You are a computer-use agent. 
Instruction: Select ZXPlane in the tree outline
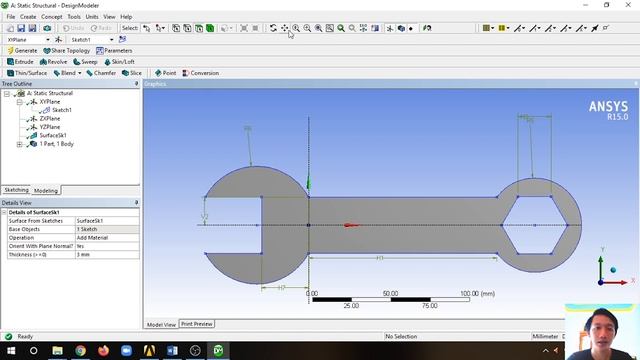(49, 118)
